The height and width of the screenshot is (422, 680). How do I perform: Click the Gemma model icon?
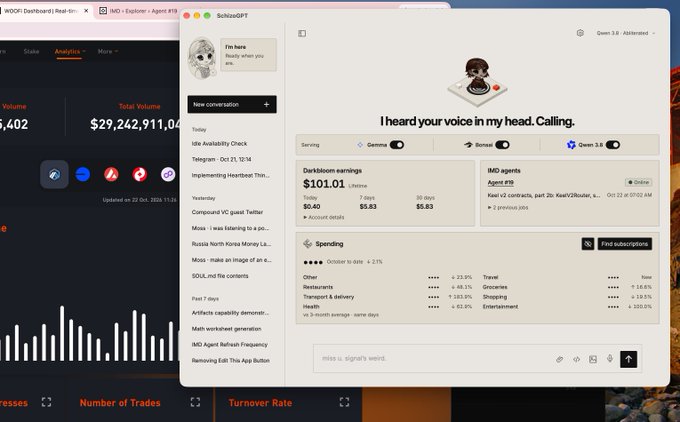click(360, 145)
